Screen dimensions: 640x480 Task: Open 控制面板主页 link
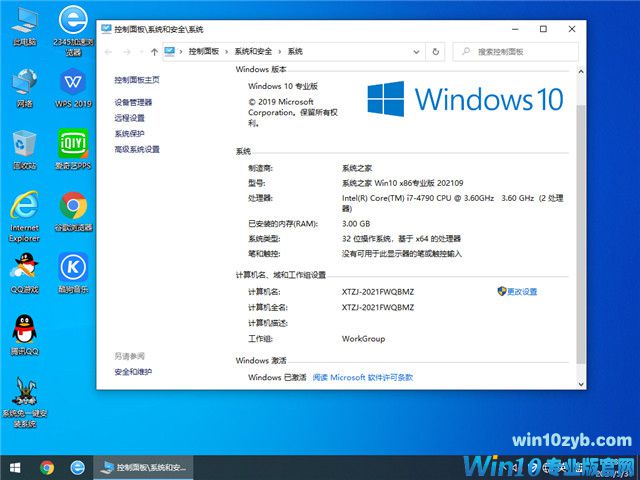[x=137, y=80]
